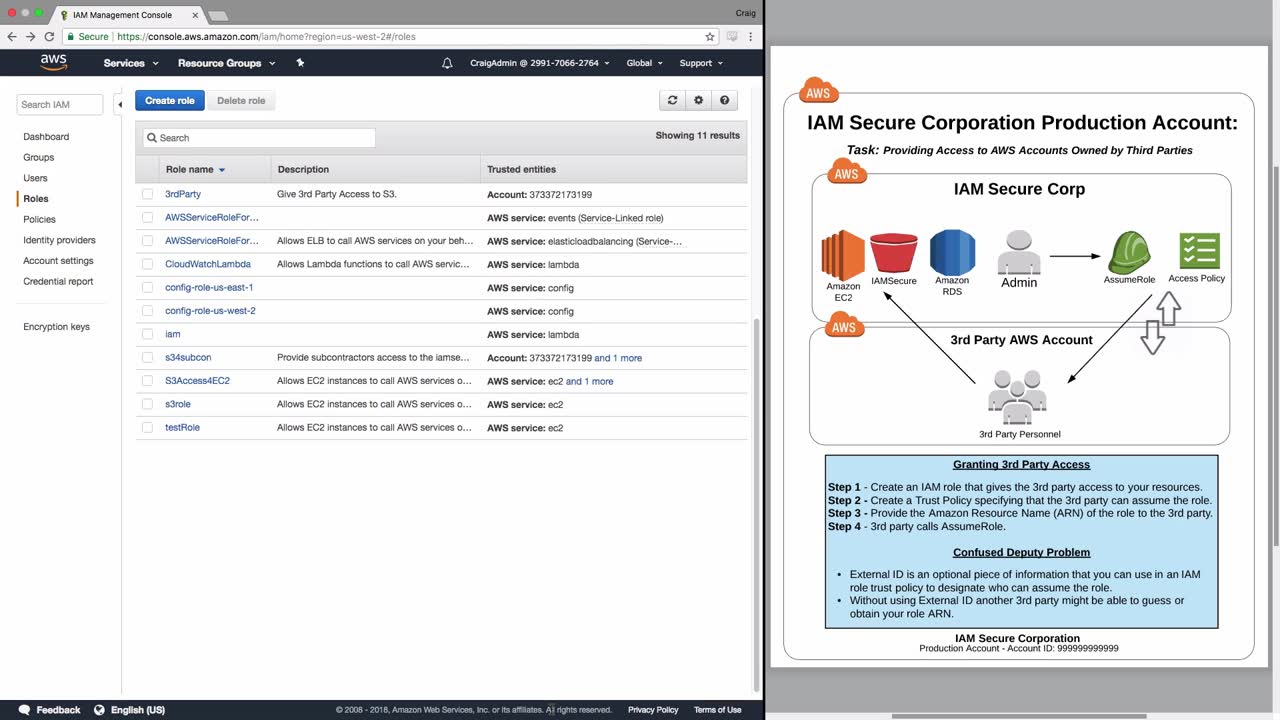This screenshot has height=720, width=1280.
Task: Select the s34subcon role checkbox
Action: click(148, 358)
